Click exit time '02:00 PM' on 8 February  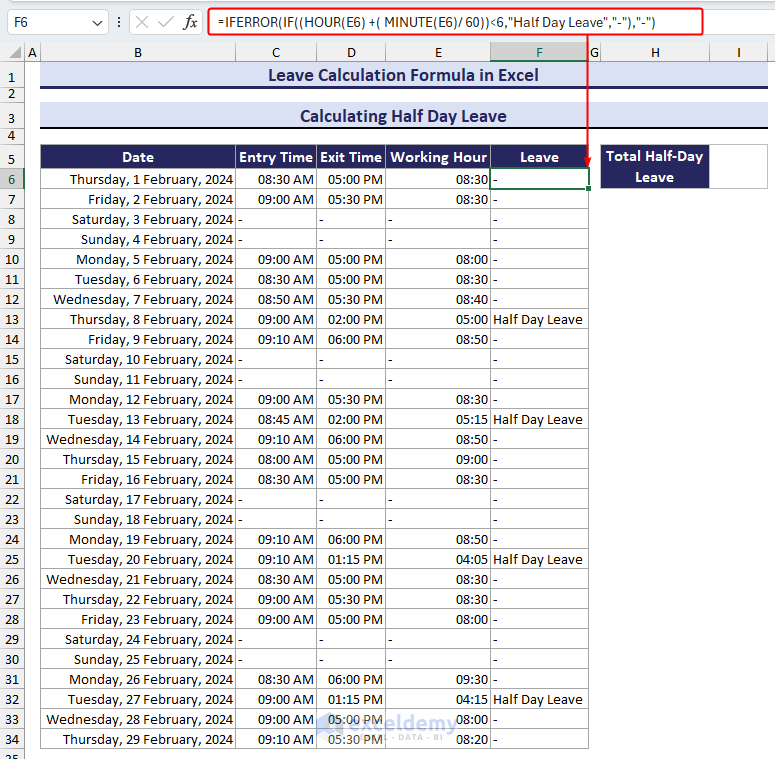tap(351, 320)
